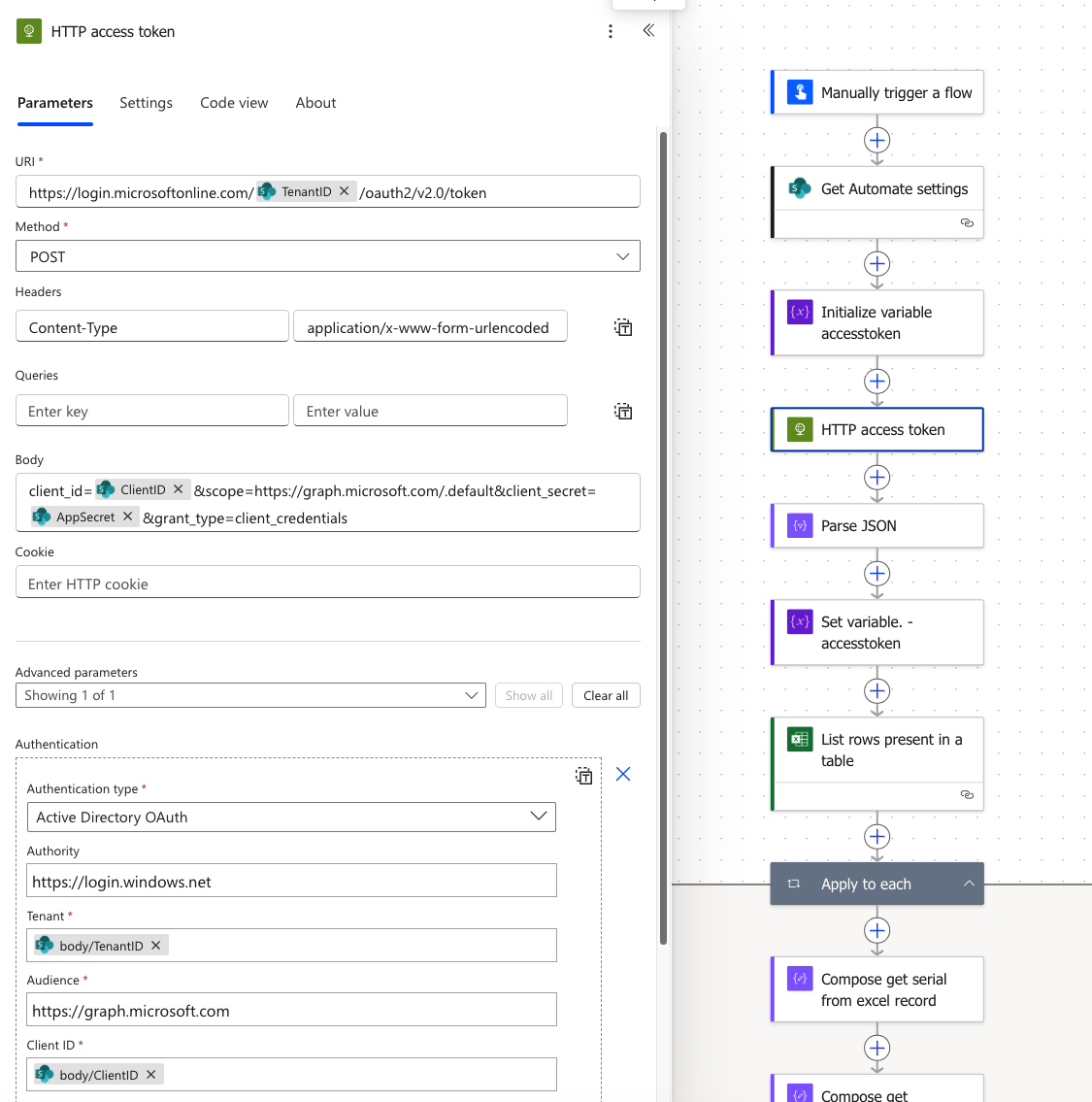Screen dimensions: 1092x1102
Task: Switch Queries to text mode
Action: pyautogui.click(x=622, y=410)
